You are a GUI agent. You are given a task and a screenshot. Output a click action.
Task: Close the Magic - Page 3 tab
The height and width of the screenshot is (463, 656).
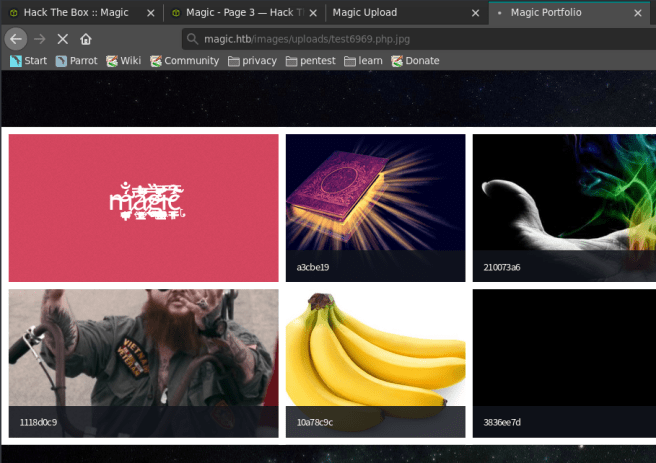pyautogui.click(x=313, y=13)
